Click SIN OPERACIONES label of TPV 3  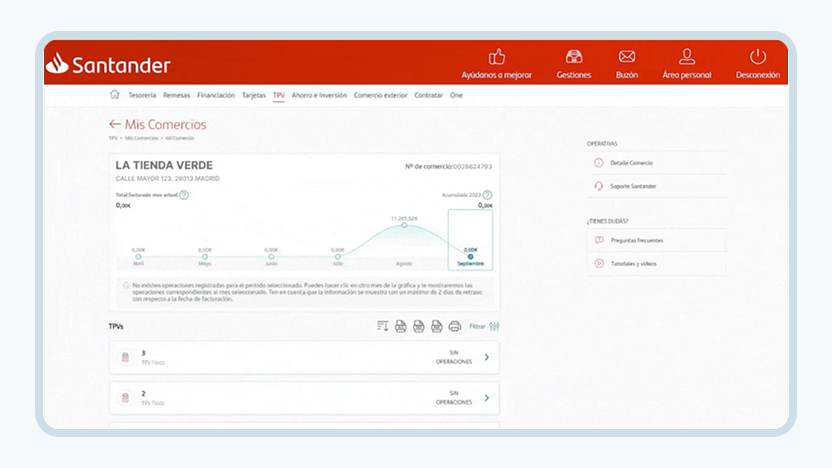point(454,357)
